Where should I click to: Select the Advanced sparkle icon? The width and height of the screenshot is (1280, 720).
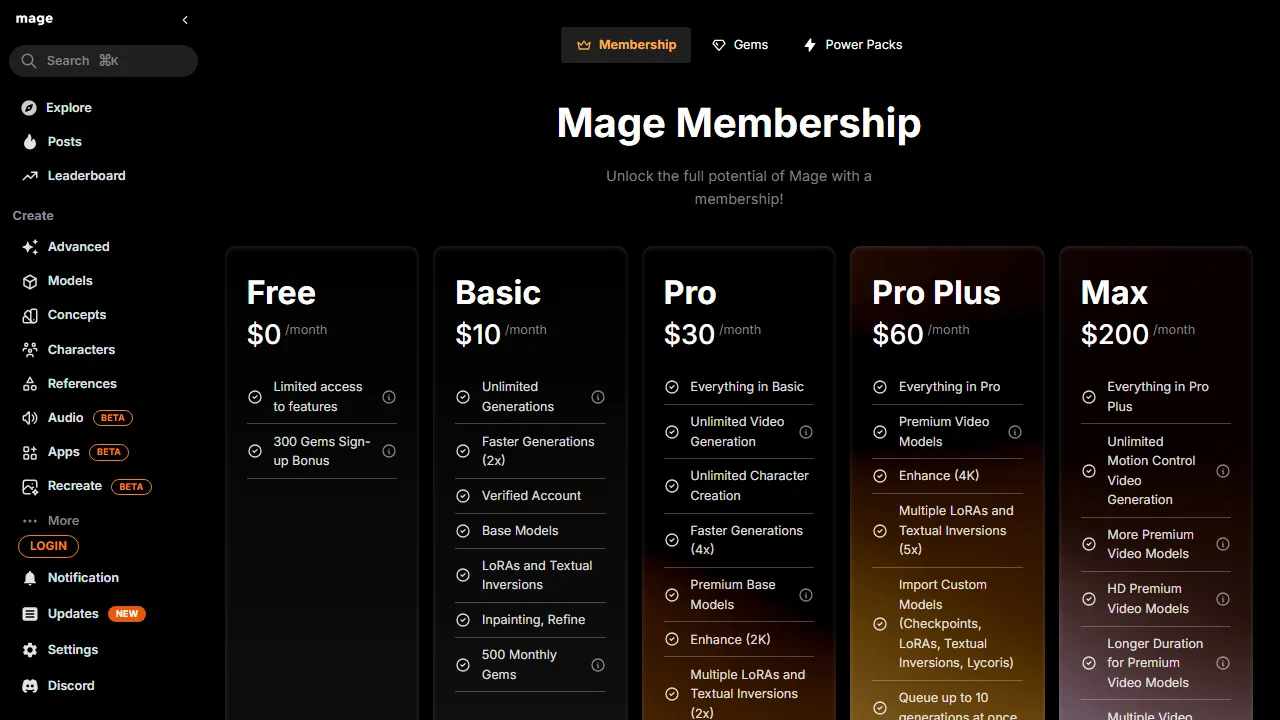coord(30,247)
